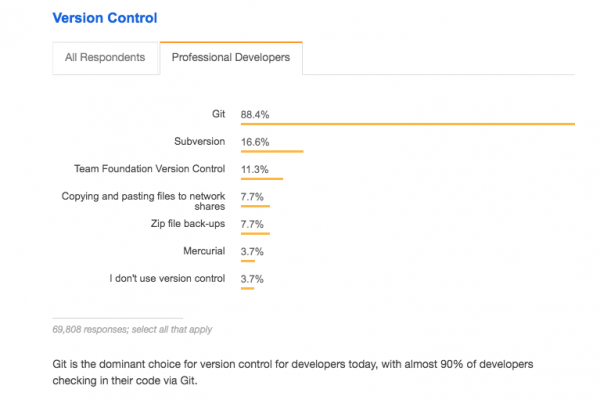
Task: Click the Team Foundation Version Control bar
Action: [x=262, y=180]
